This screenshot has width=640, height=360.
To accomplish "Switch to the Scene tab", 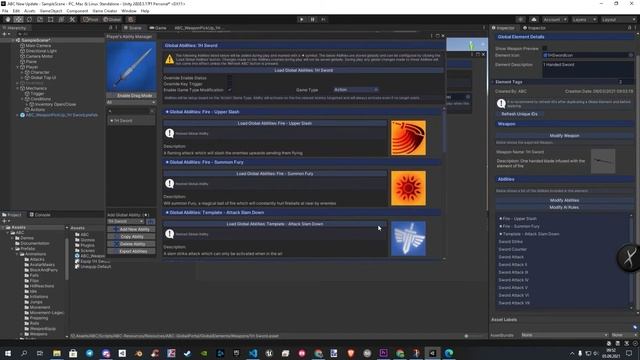I will click(x=133, y=28).
